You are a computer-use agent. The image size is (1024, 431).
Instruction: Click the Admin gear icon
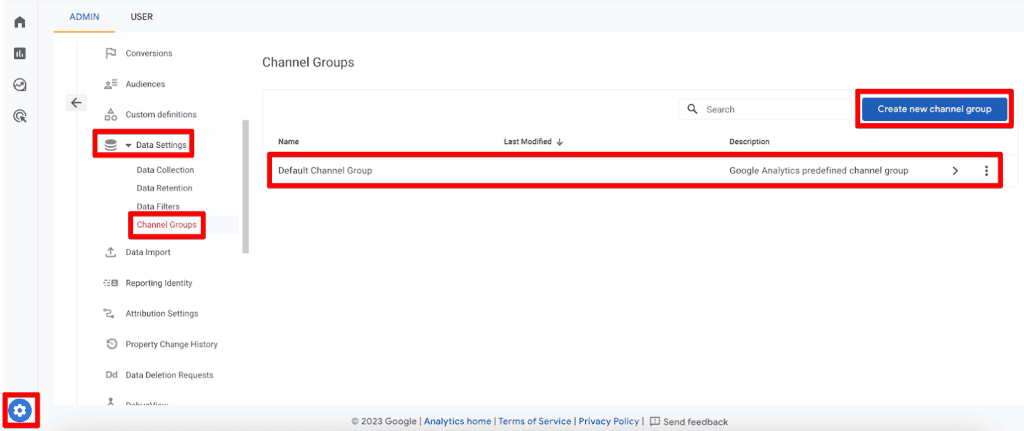(20, 410)
